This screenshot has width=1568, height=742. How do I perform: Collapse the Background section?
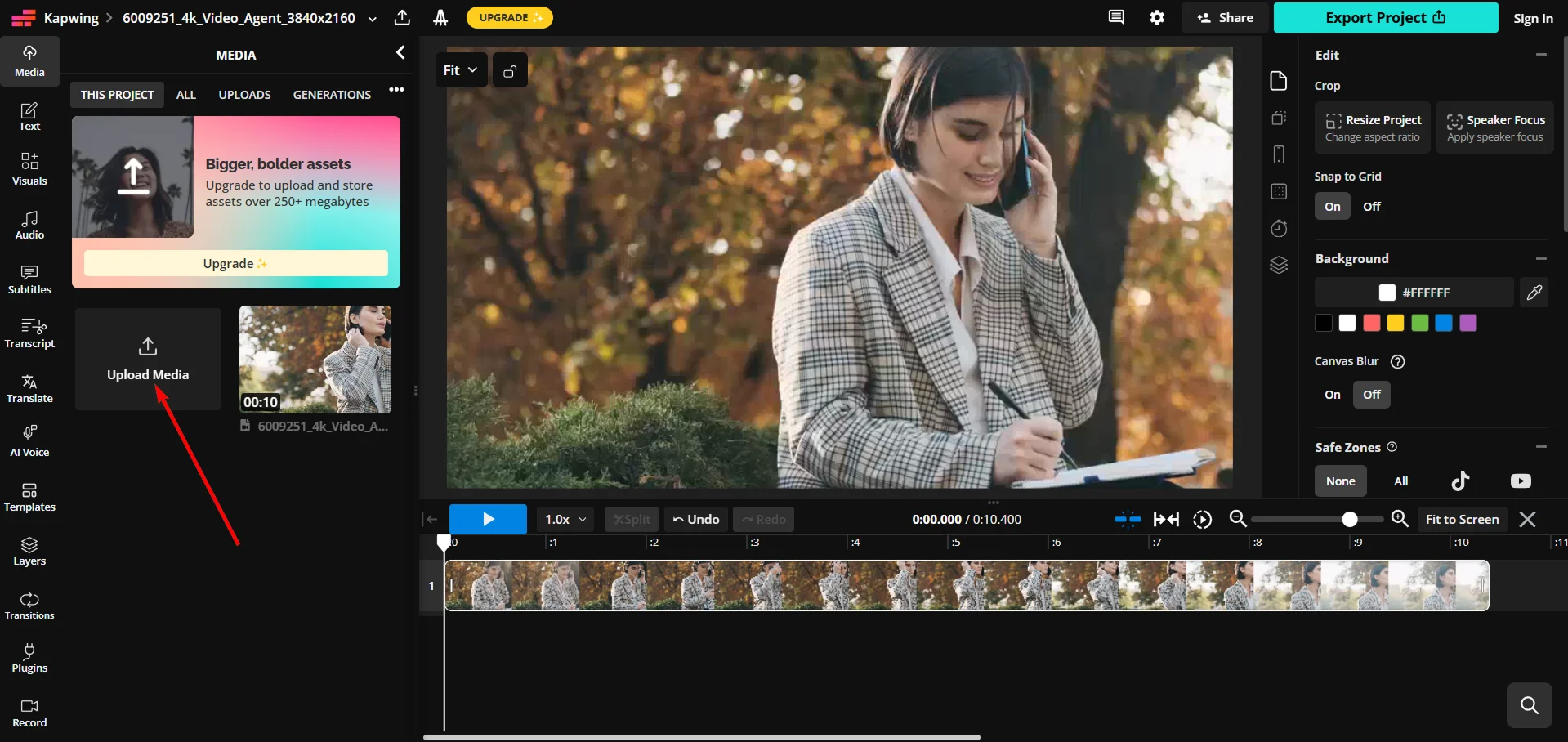tap(1540, 259)
